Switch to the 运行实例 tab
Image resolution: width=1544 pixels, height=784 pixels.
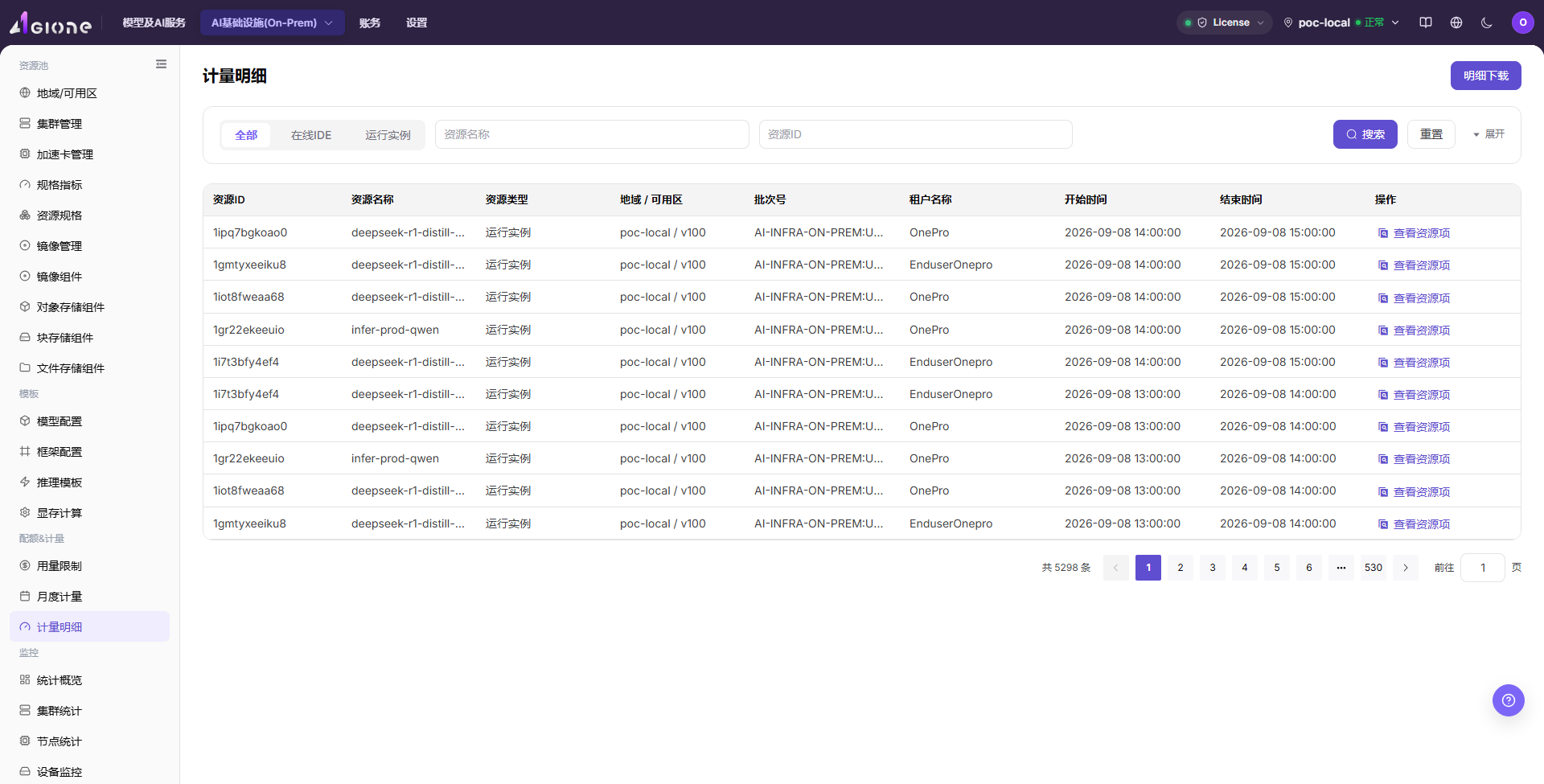point(388,135)
